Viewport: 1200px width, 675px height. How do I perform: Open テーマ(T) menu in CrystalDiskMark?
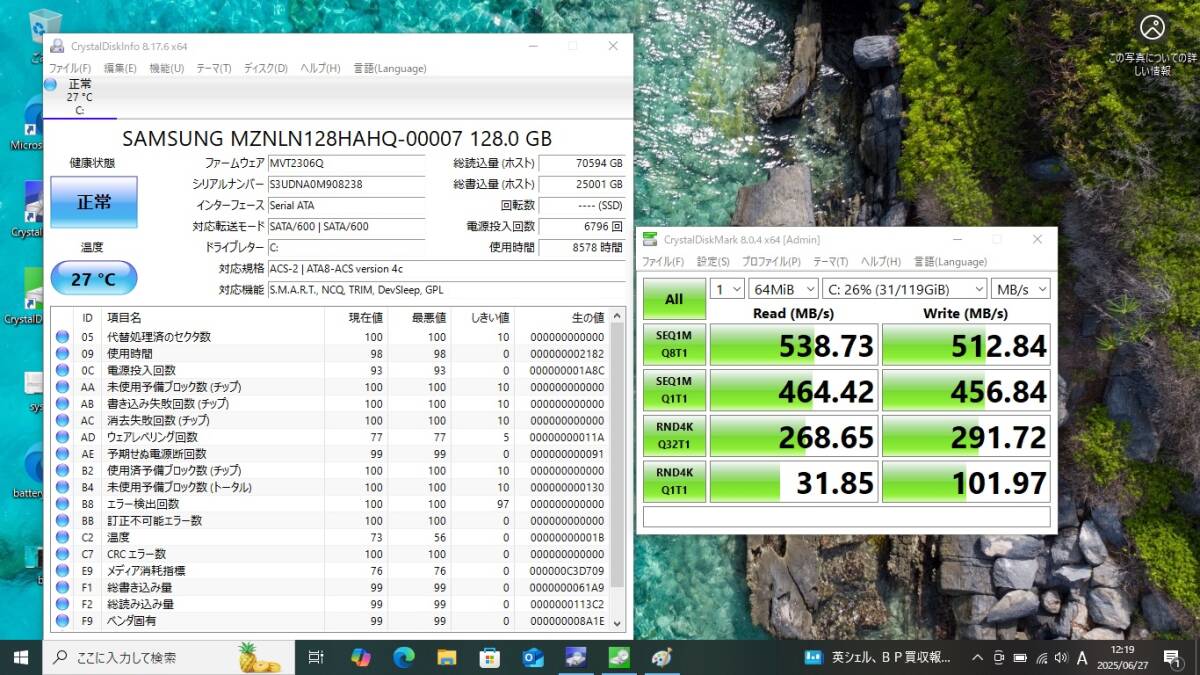tap(830, 261)
